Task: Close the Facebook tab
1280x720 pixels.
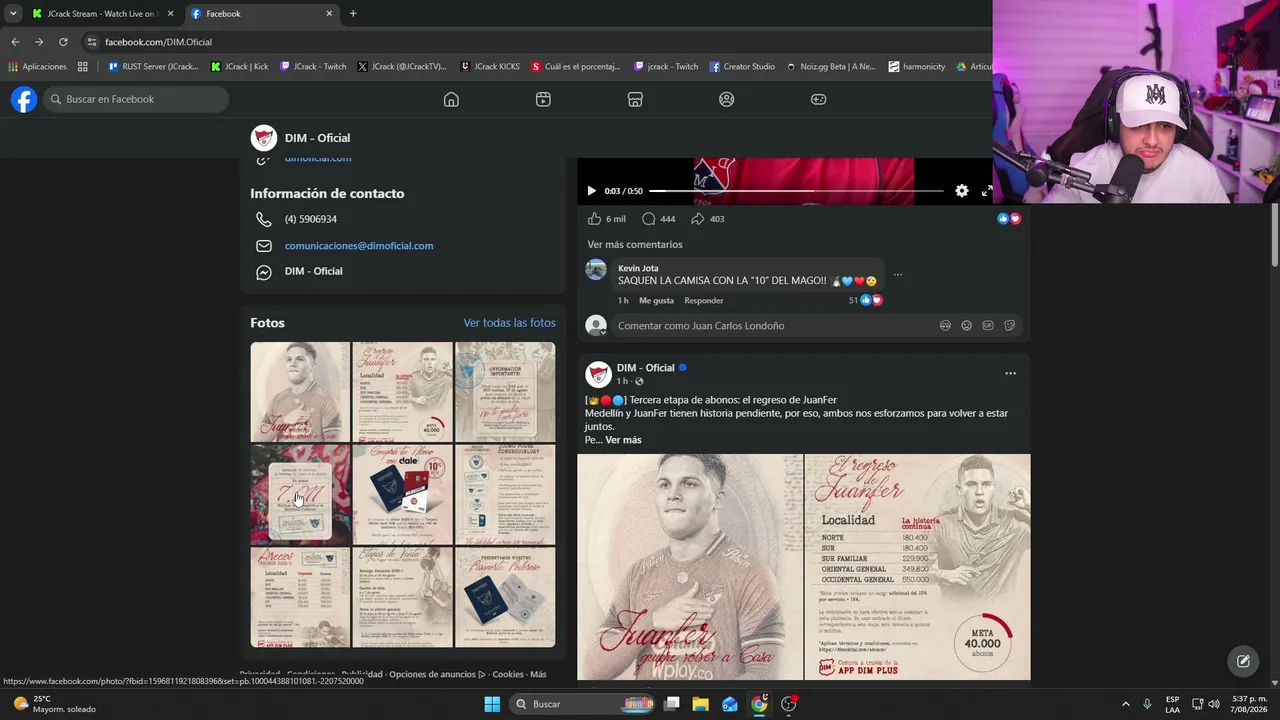Action: pos(329,14)
